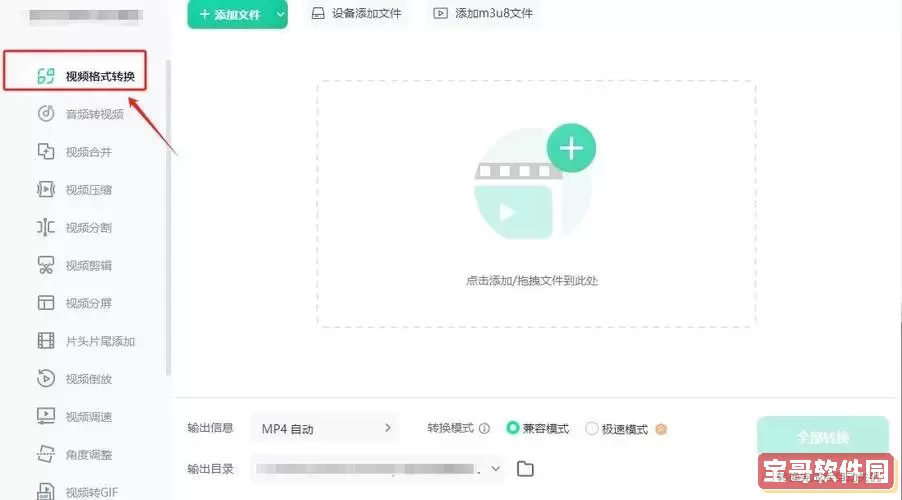Expand the 添加文件 dropdown arrow
The width and height of the screenshot is (902, 500).
(x=280, y=14)
